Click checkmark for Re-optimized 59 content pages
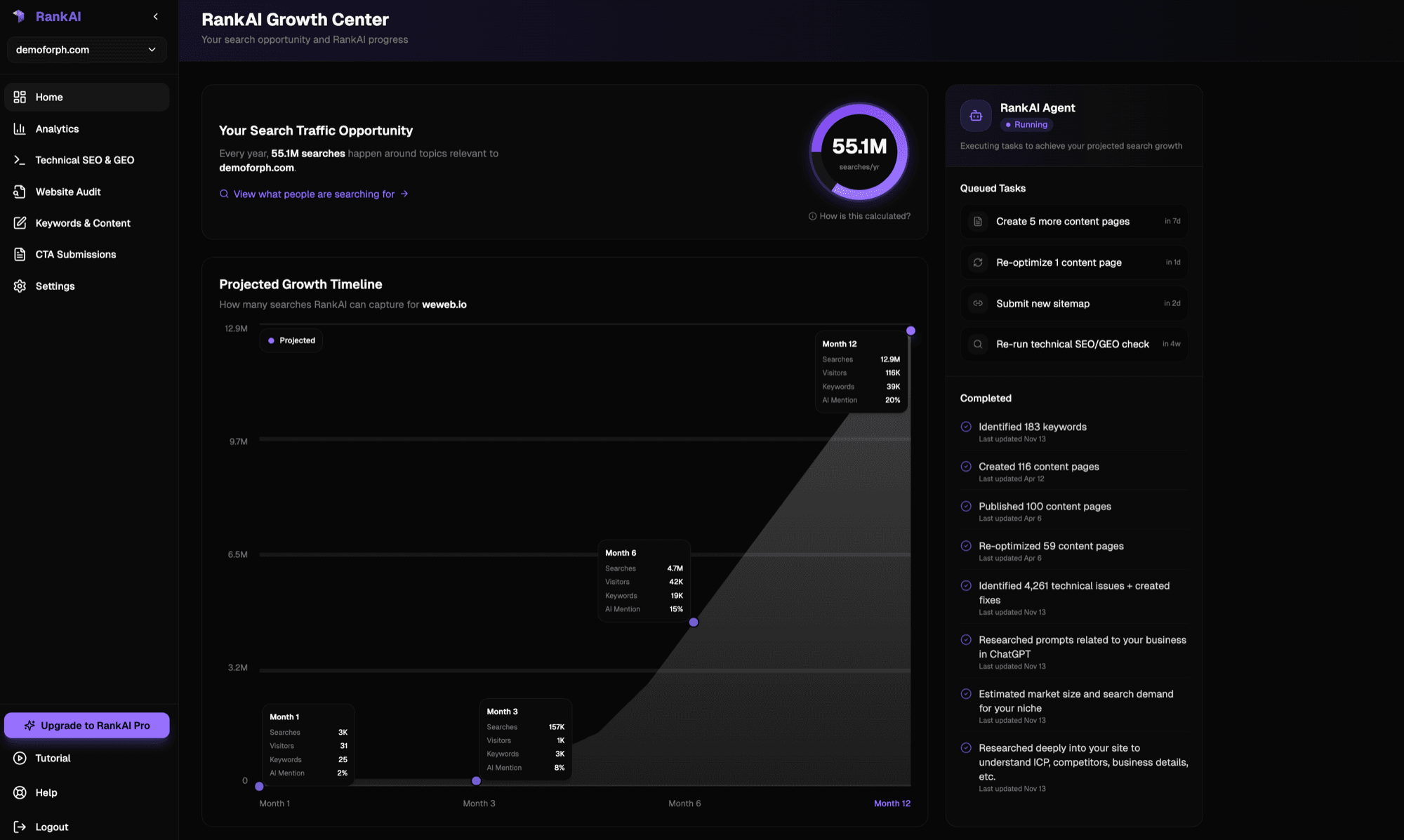1404x840 pixels. pos(966,546)
